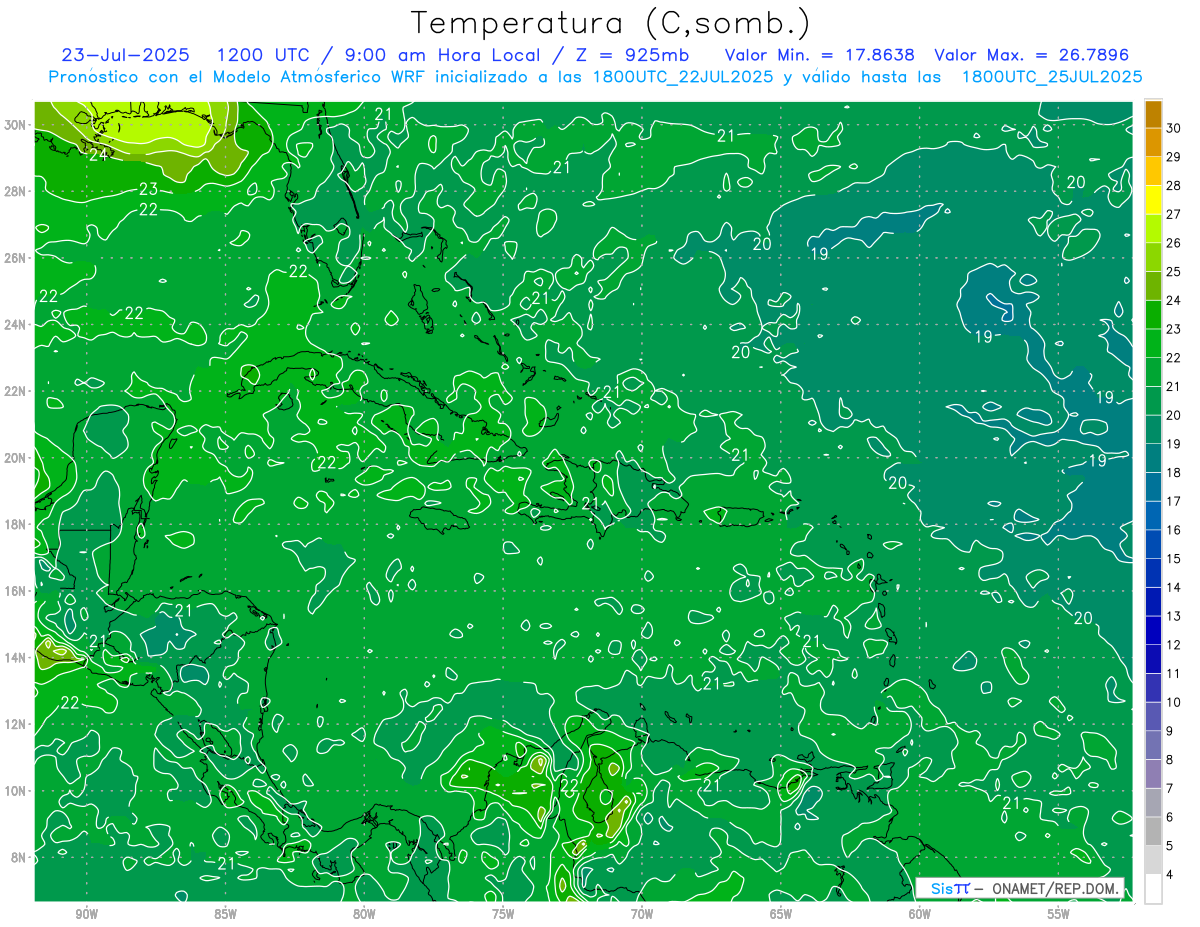Click the "90W" longitude axis label
Image resolution: width=1200 pixels, height=927 pixels.
point(86,914)
